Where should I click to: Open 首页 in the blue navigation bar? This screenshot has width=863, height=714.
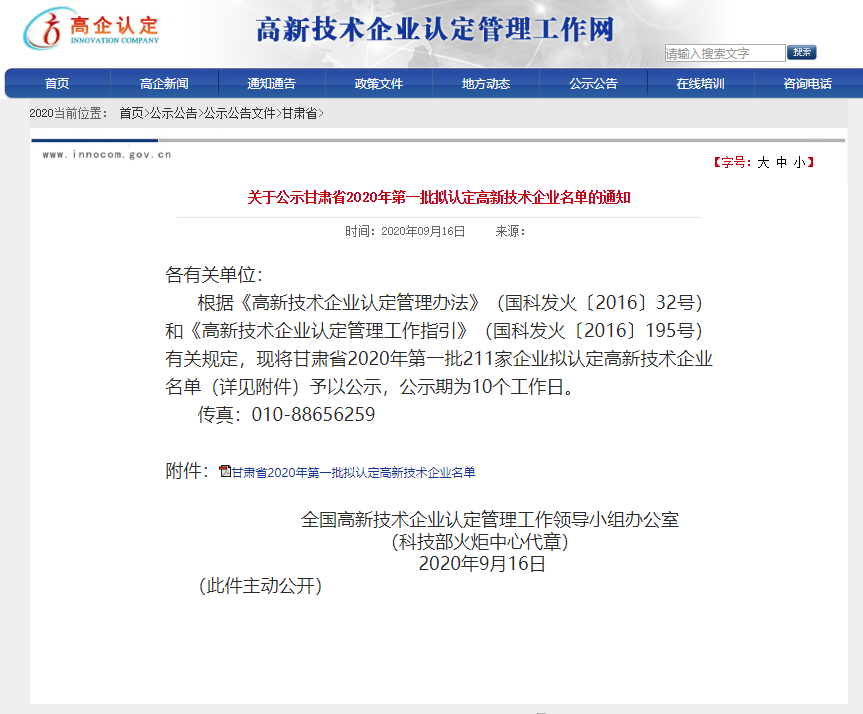[57, 84]
